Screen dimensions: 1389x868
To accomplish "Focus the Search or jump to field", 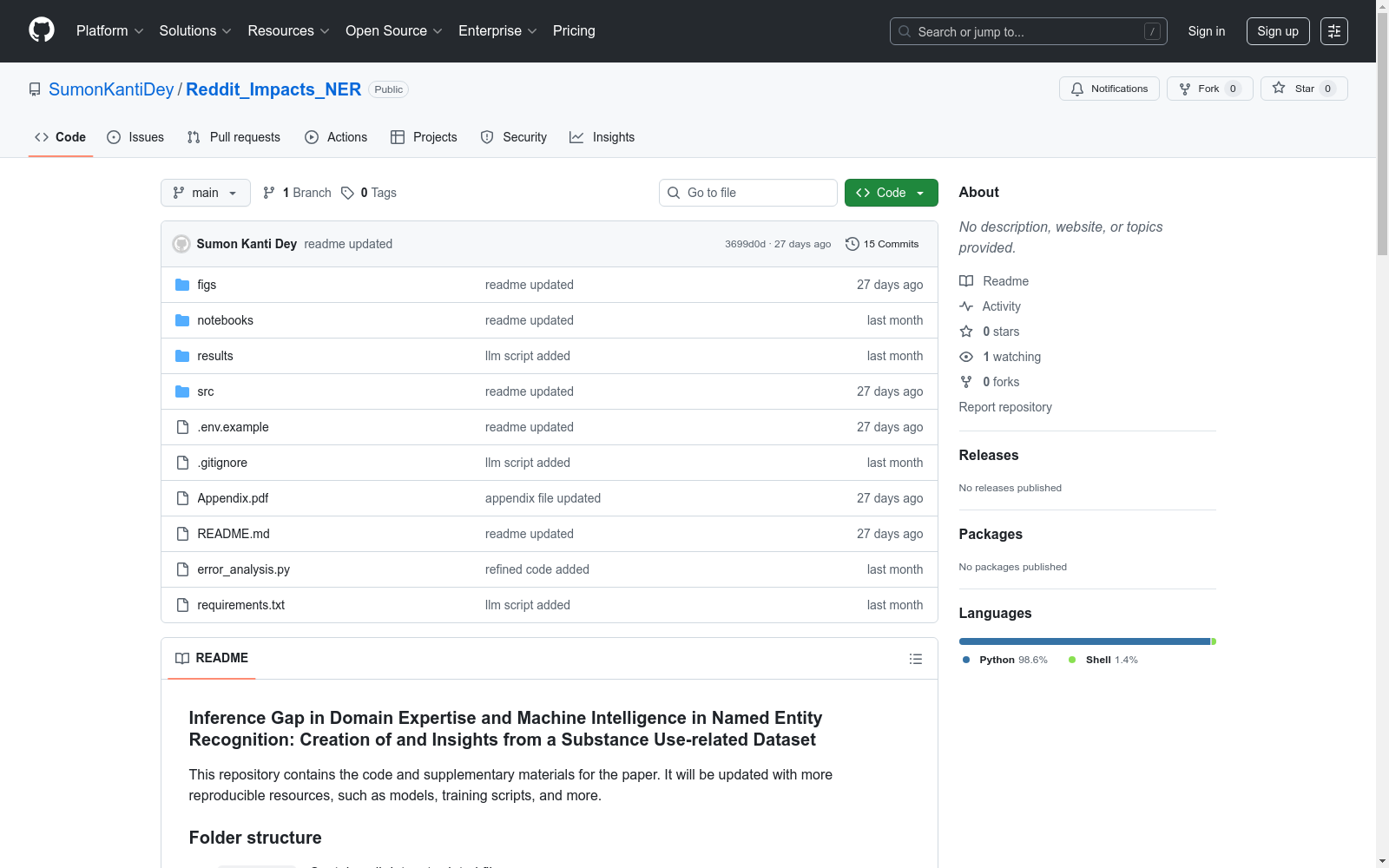I will tap(1029, 31).
